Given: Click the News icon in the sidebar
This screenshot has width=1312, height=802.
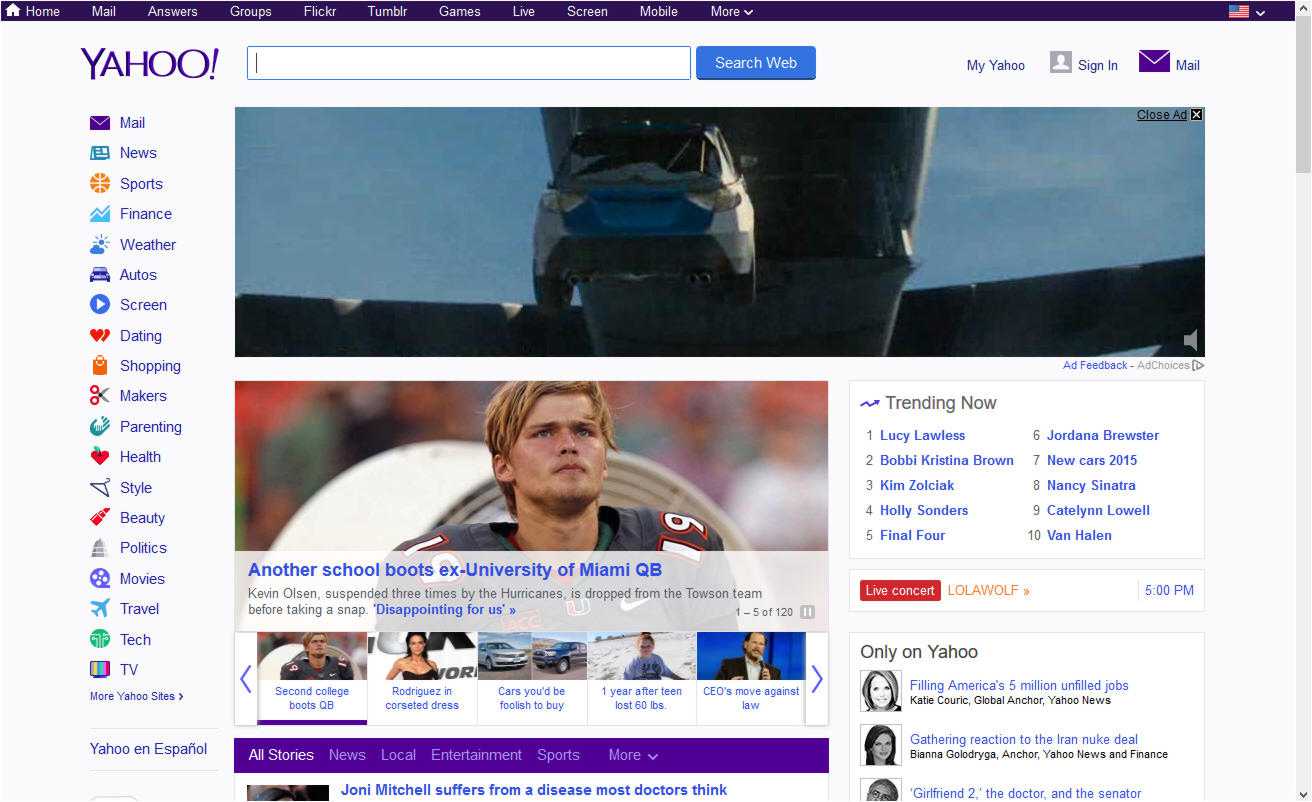Looking at the screenshot, I should point(100,153).
